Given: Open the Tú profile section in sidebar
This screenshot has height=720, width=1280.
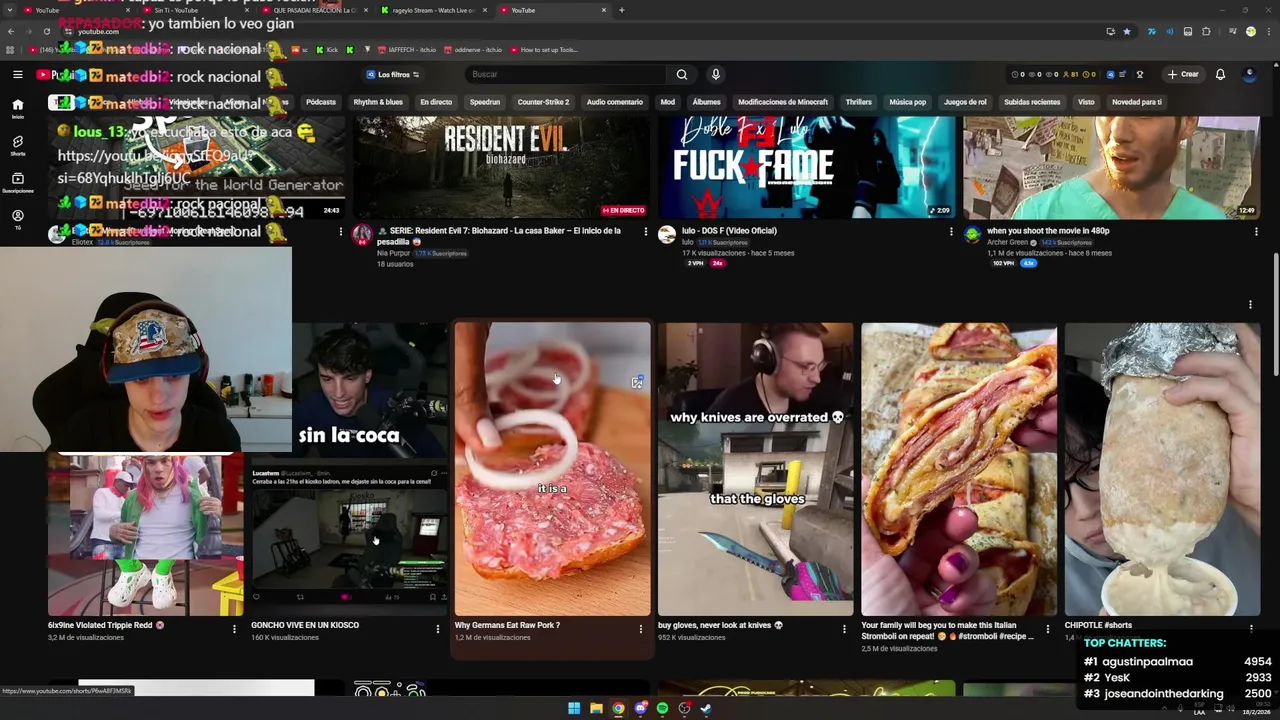Looking at the screenshot, I should (x=17, y=220).
